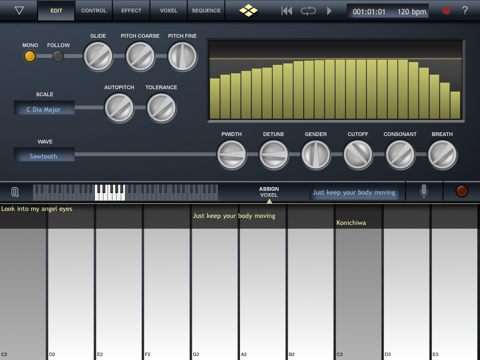The height and width of the screenshot is (360, 480).
Task: Open the CONTROL tab
Action: 94,11
